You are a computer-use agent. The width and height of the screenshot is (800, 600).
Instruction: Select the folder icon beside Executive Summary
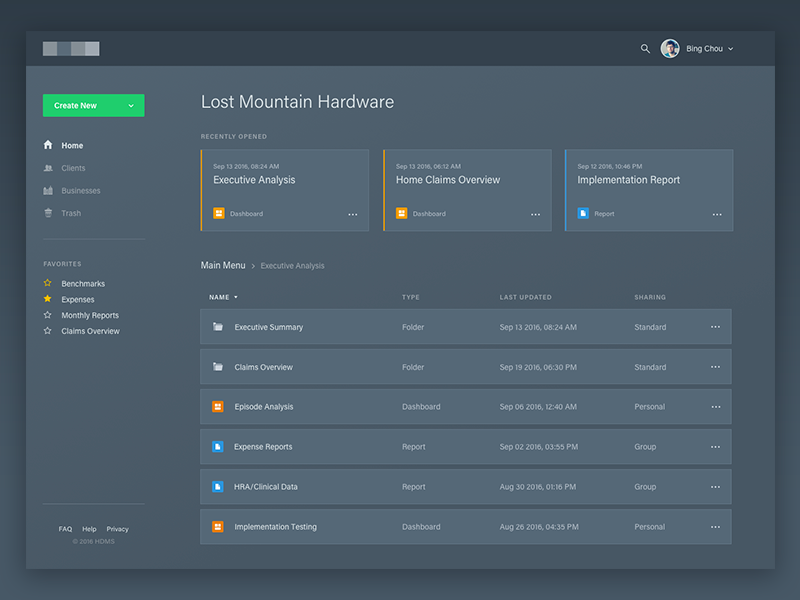(x=219, y=326)
